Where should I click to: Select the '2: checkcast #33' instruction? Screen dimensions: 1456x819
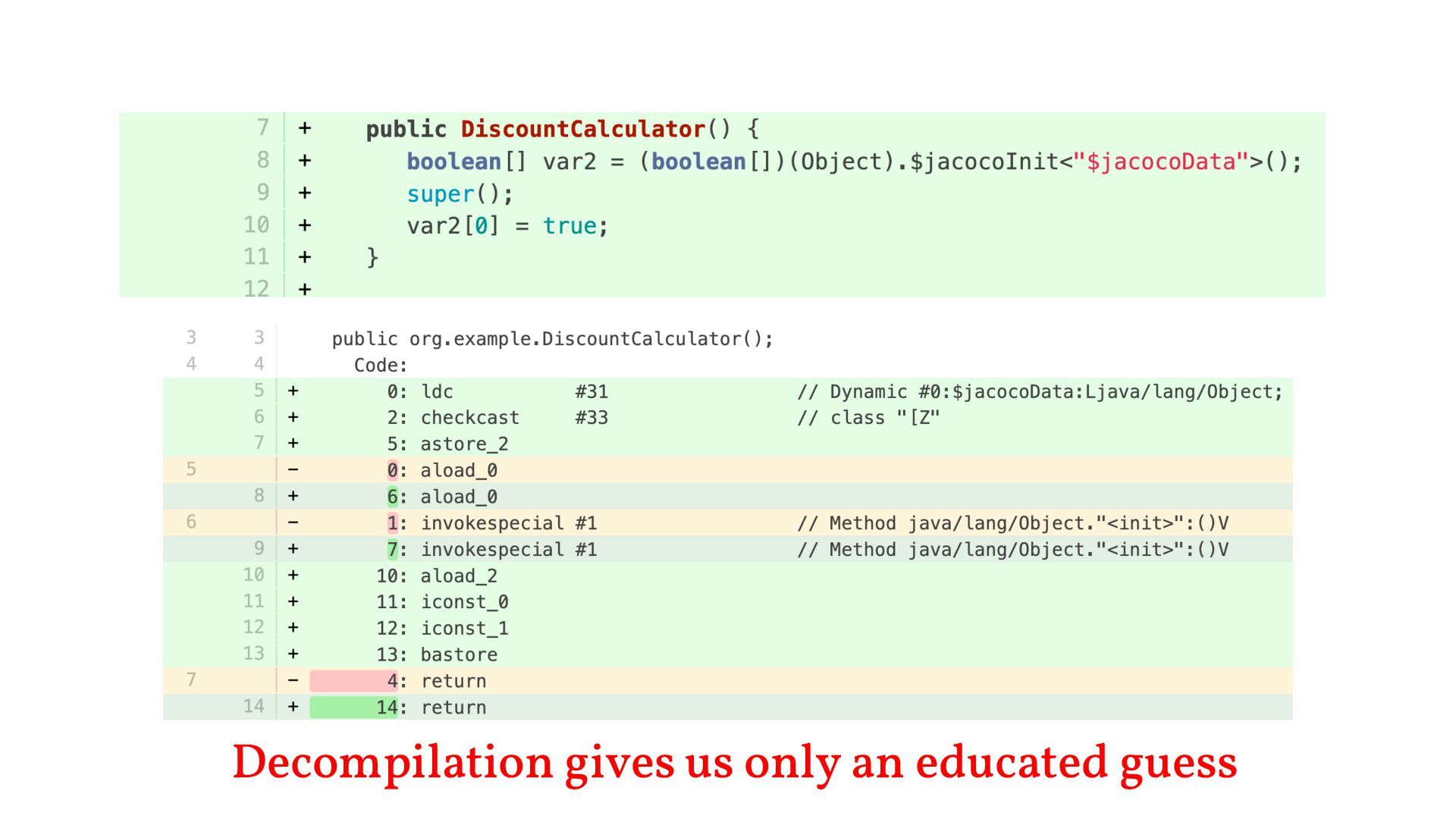coord(497,418)
